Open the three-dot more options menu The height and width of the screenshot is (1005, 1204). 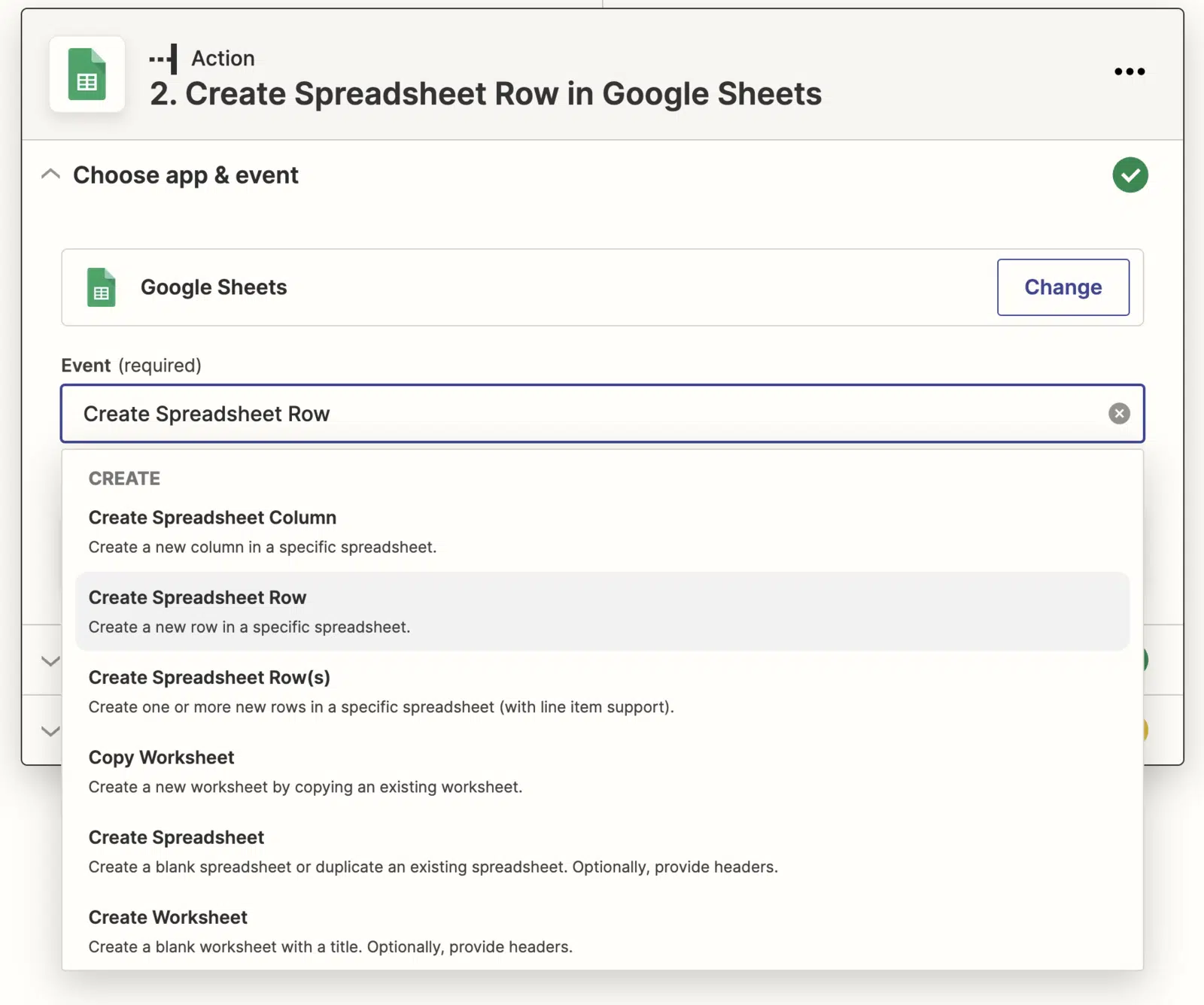[1130, 71]
